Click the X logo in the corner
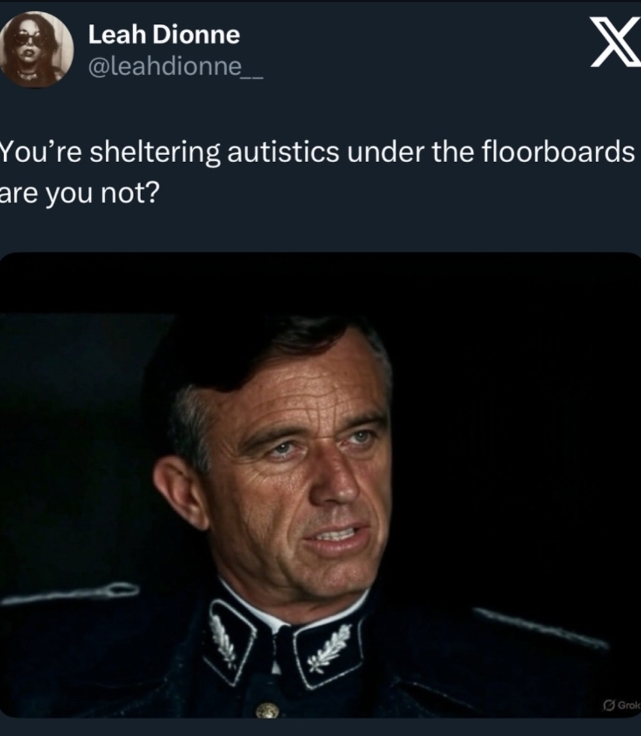Screen dimensions: 641x736 click(x=616, y=41)
